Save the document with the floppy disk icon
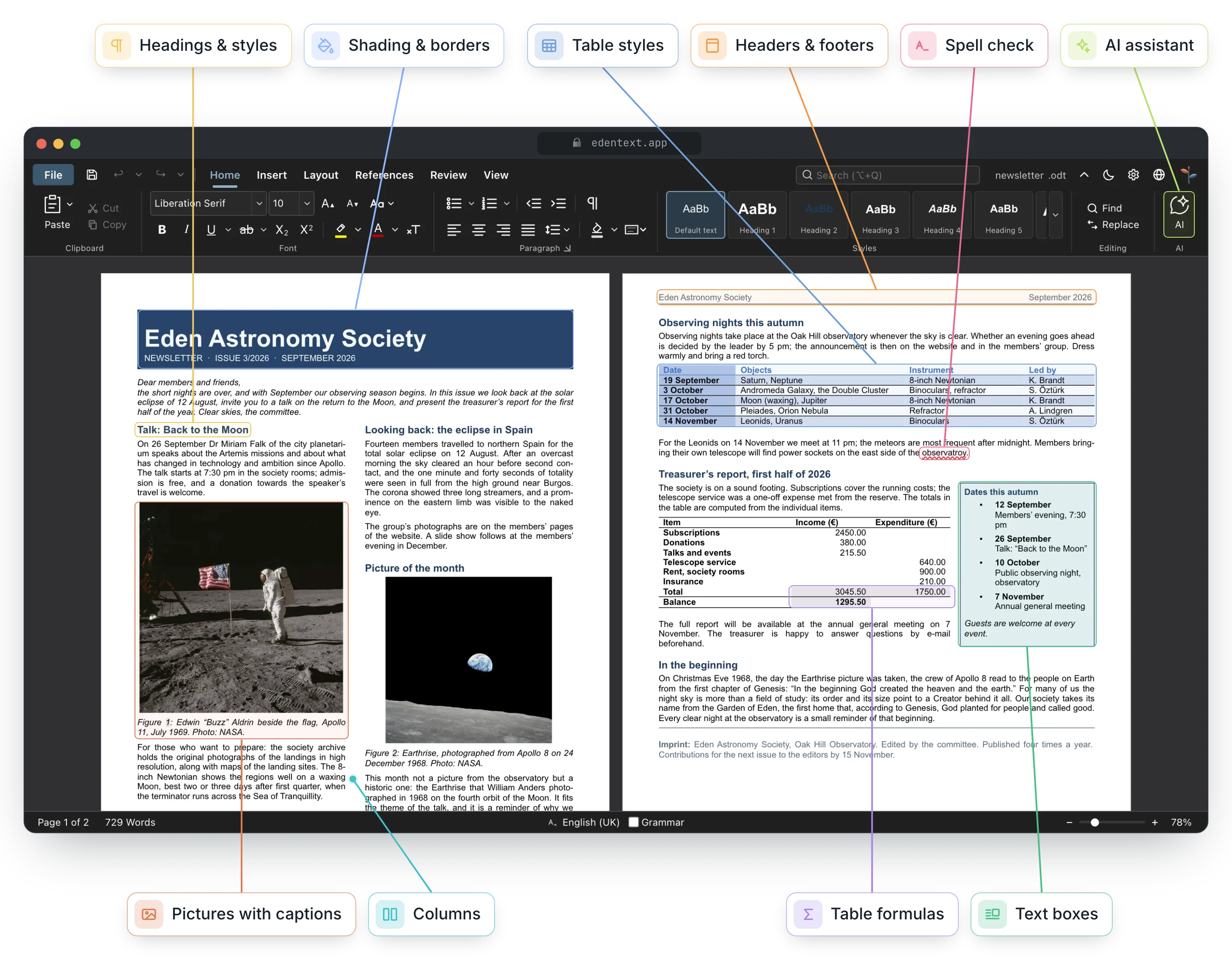Image resolution: width=1232 pixels, height=960 pixels. click(91, 175)
